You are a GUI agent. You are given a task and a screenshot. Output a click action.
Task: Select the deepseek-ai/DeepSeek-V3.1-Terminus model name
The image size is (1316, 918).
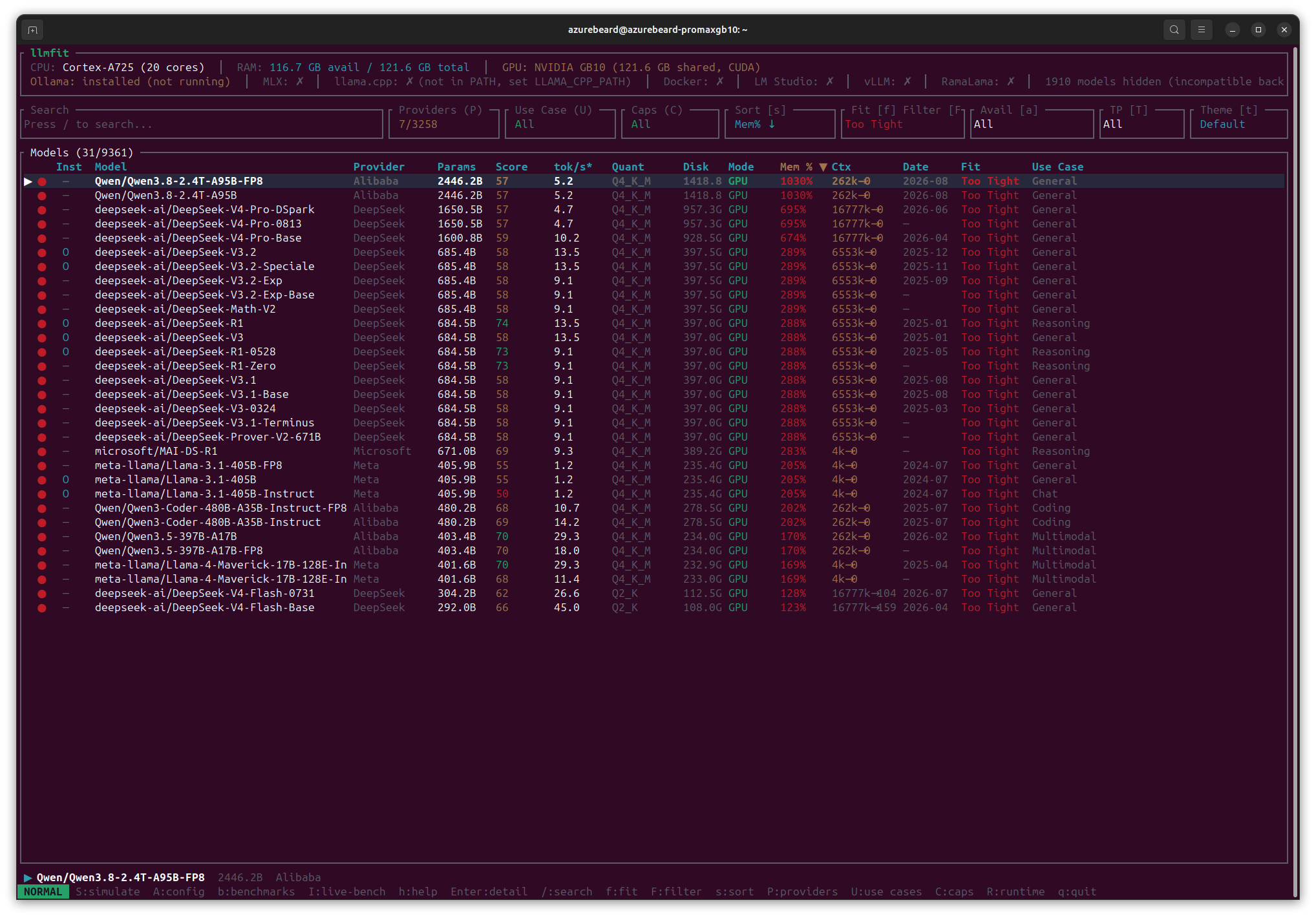[x=205, y=423]
